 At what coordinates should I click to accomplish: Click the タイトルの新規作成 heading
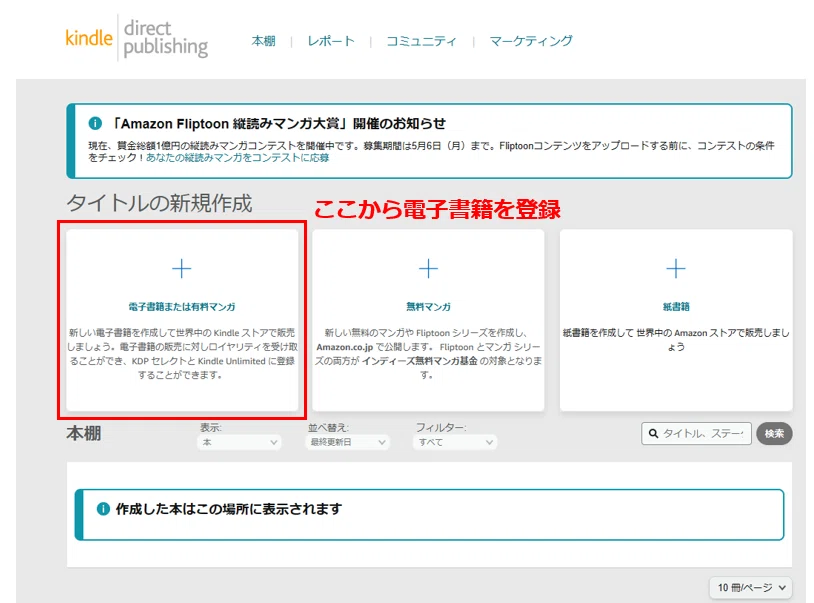(159, 203)
